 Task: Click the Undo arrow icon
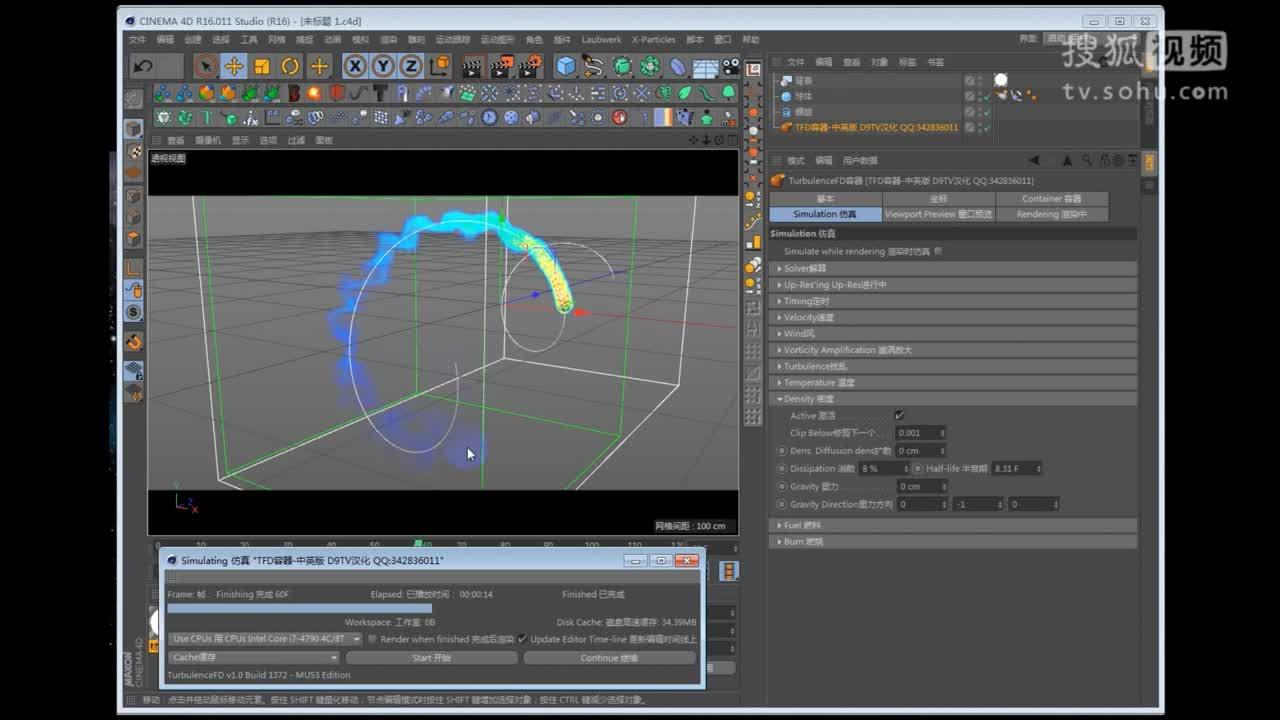click(x=141, y=65)
